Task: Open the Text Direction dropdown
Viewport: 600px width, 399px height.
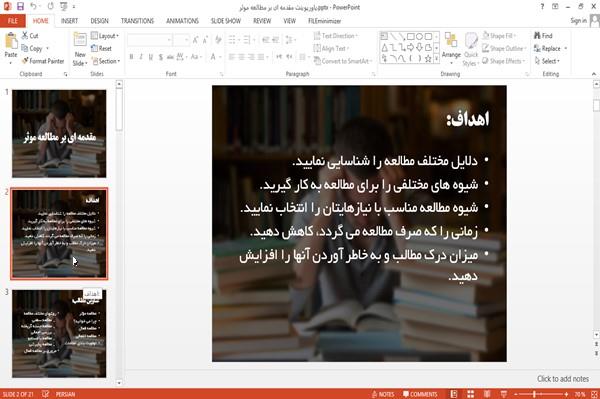Action: (x=336, y=36)
